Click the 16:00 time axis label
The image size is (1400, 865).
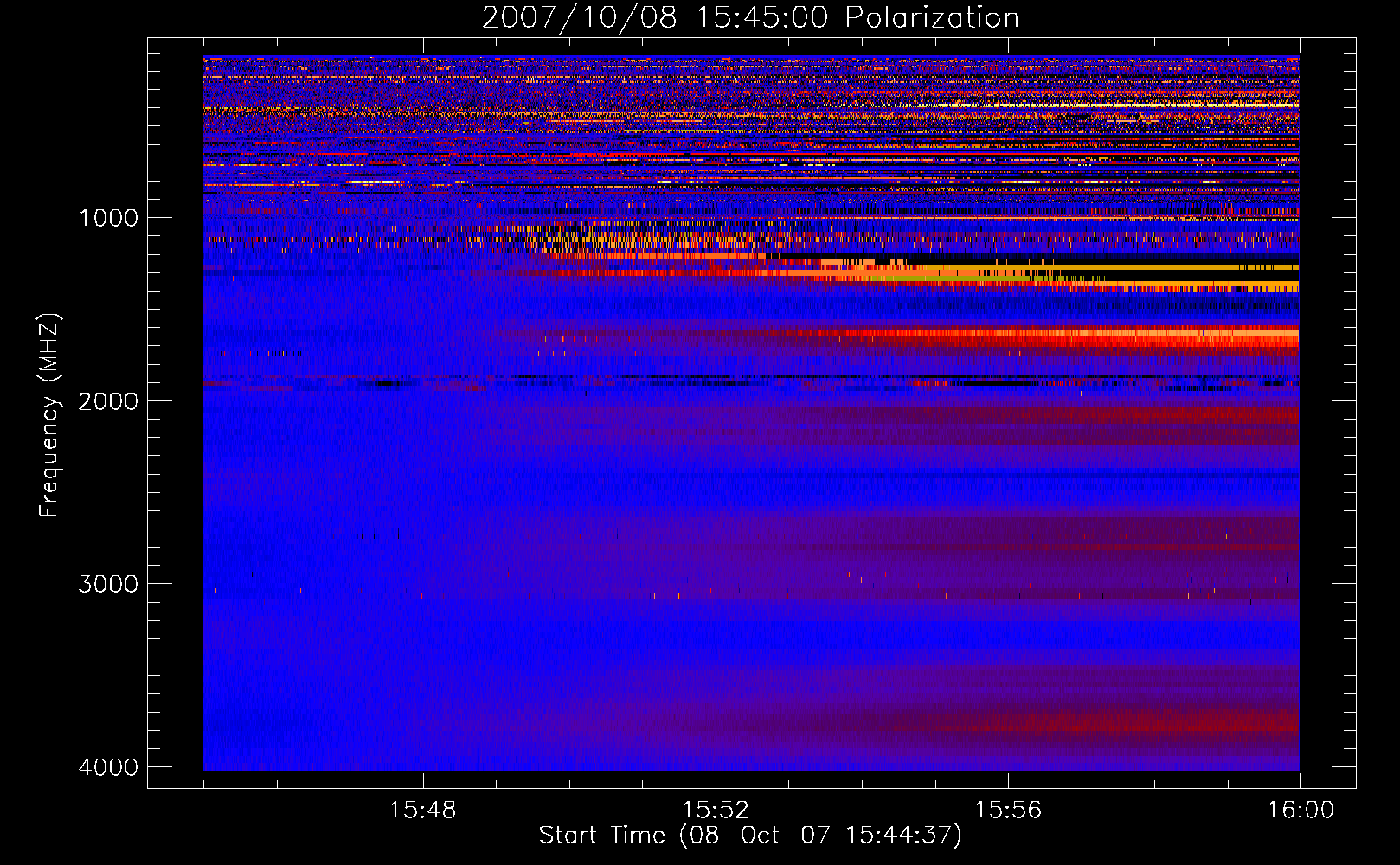(x=1300, y=811)
